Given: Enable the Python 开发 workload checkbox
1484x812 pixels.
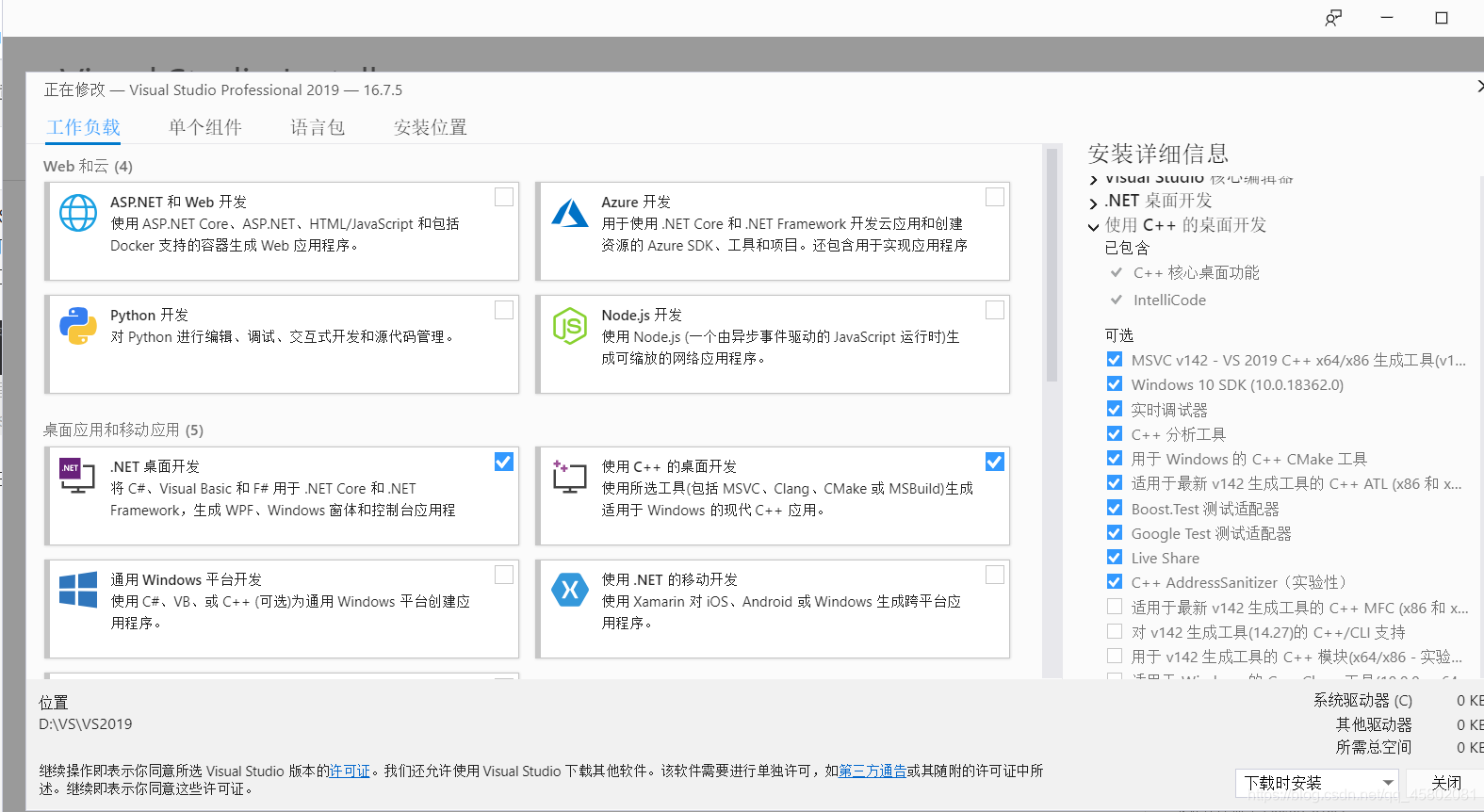Looking at the screenshot, I should (504, 310).
